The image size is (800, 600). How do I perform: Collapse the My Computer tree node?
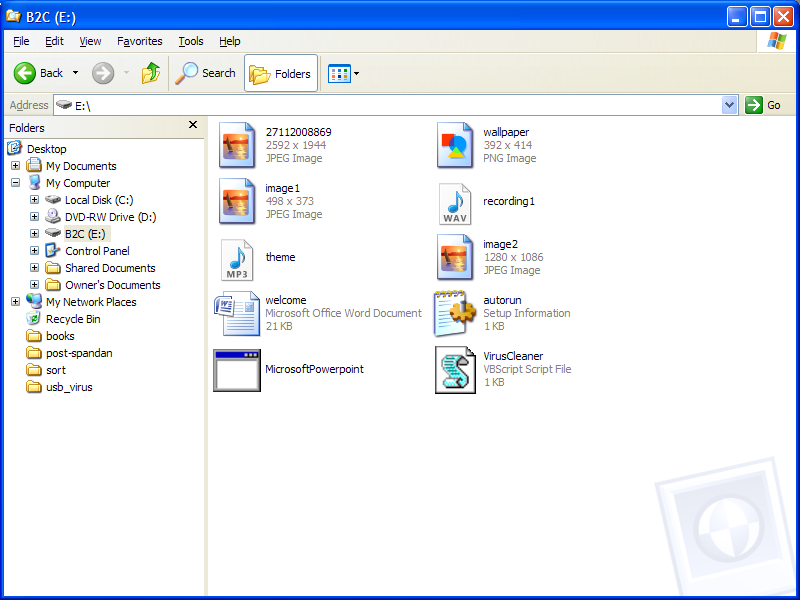[x=16, y=183]
